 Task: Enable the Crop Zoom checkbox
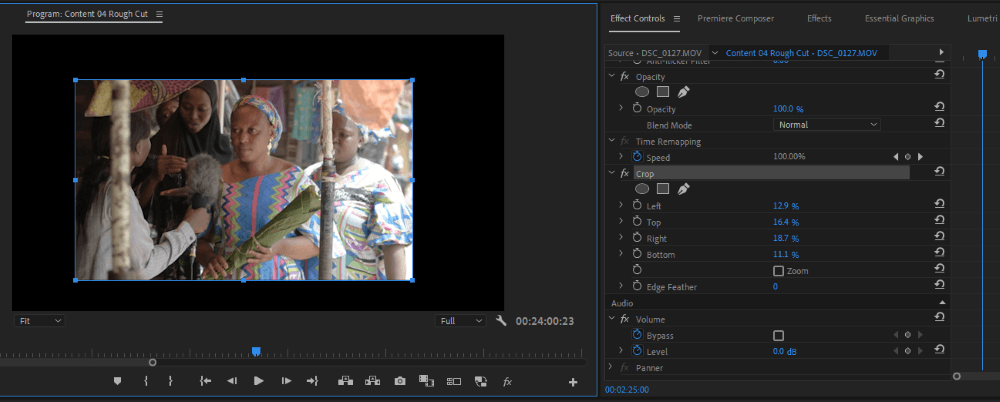coord(778,271)
